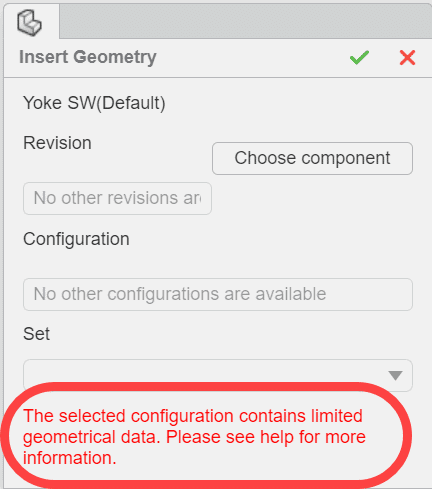Screen dimensions: 432x489
Task: Click the empty gray tab strip area
Action: [x=246, y=21]
